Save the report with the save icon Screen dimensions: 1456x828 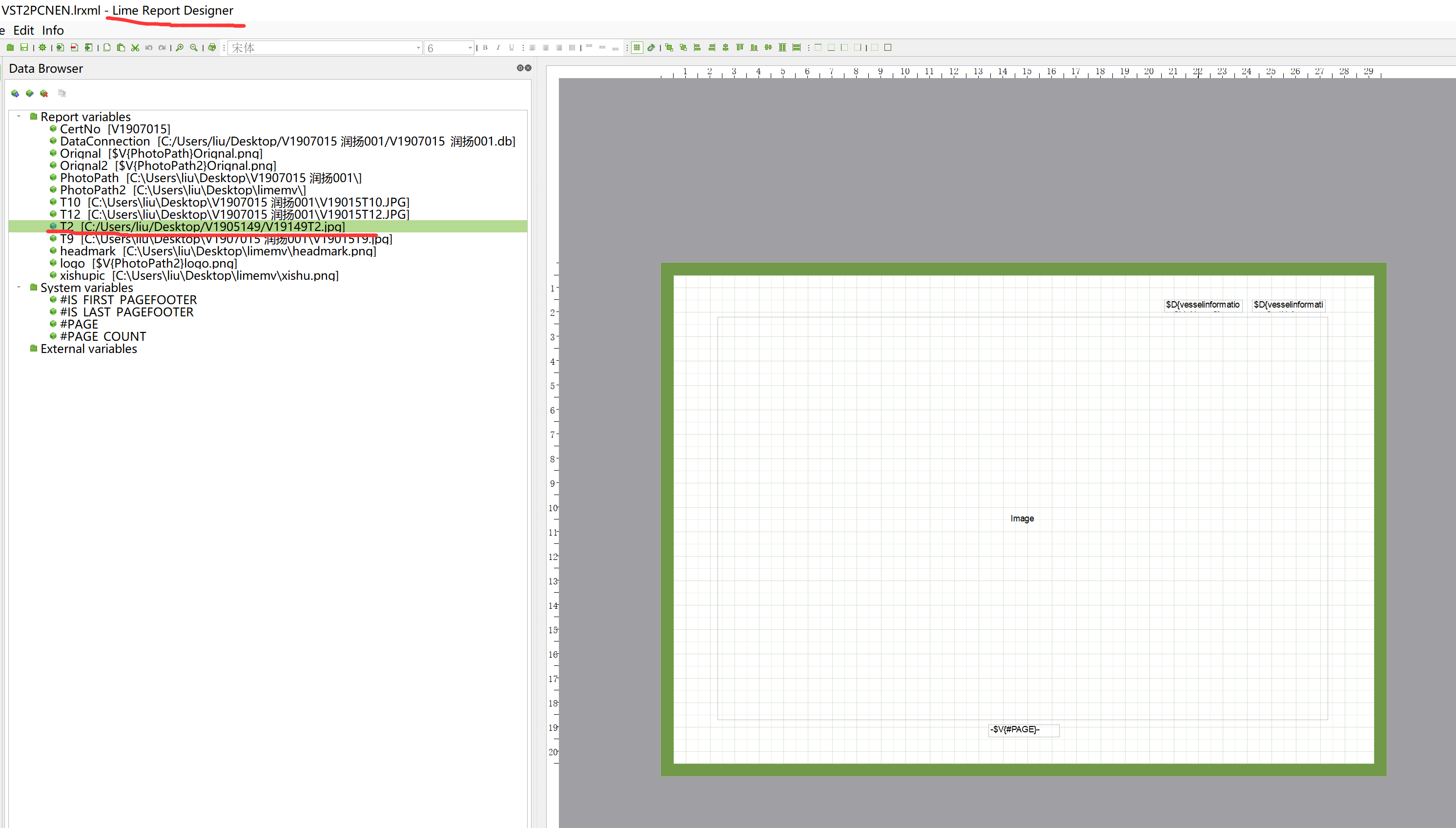point(24,48)
